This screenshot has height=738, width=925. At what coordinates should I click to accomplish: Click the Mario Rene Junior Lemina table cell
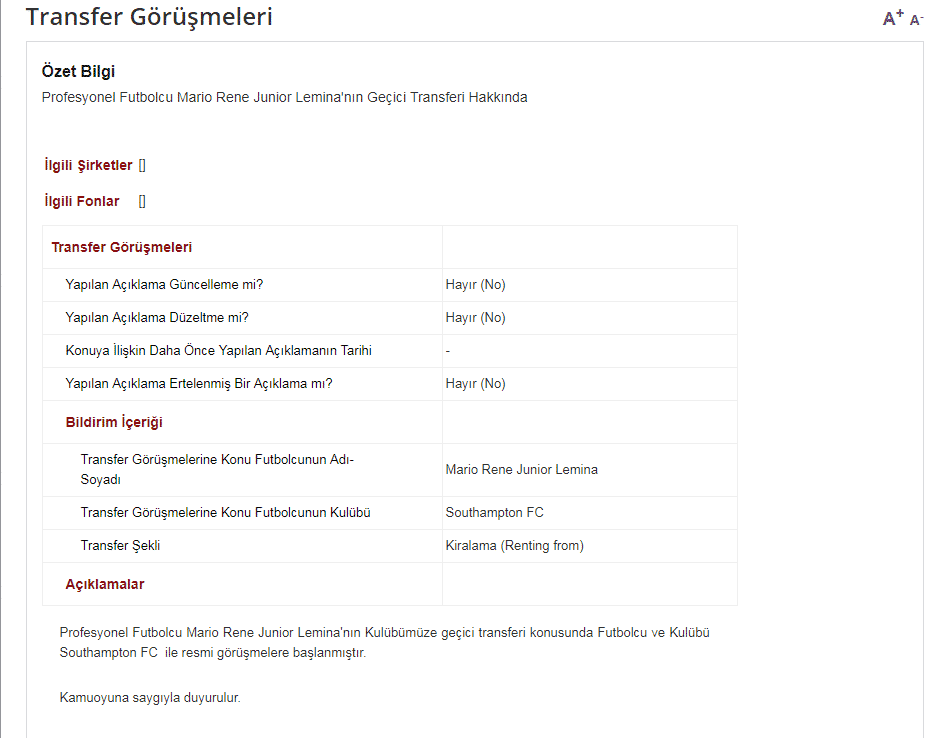coord(522,469)
